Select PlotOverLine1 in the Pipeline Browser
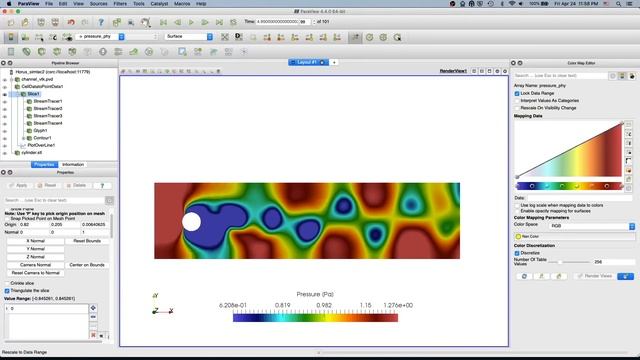The image size is (640, 360). tap(41, 145)
